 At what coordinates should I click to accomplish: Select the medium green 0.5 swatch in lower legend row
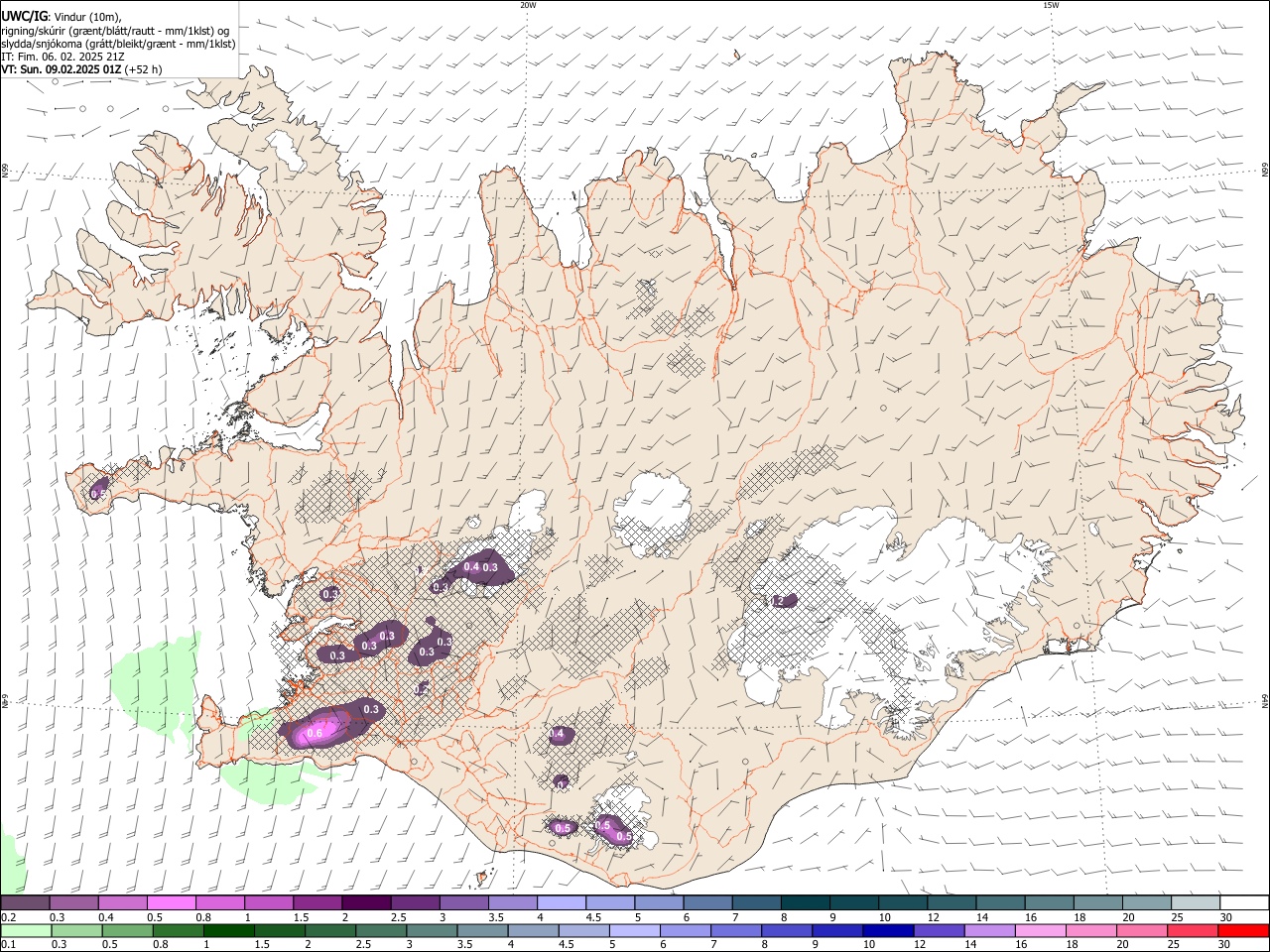pos(128,931)
